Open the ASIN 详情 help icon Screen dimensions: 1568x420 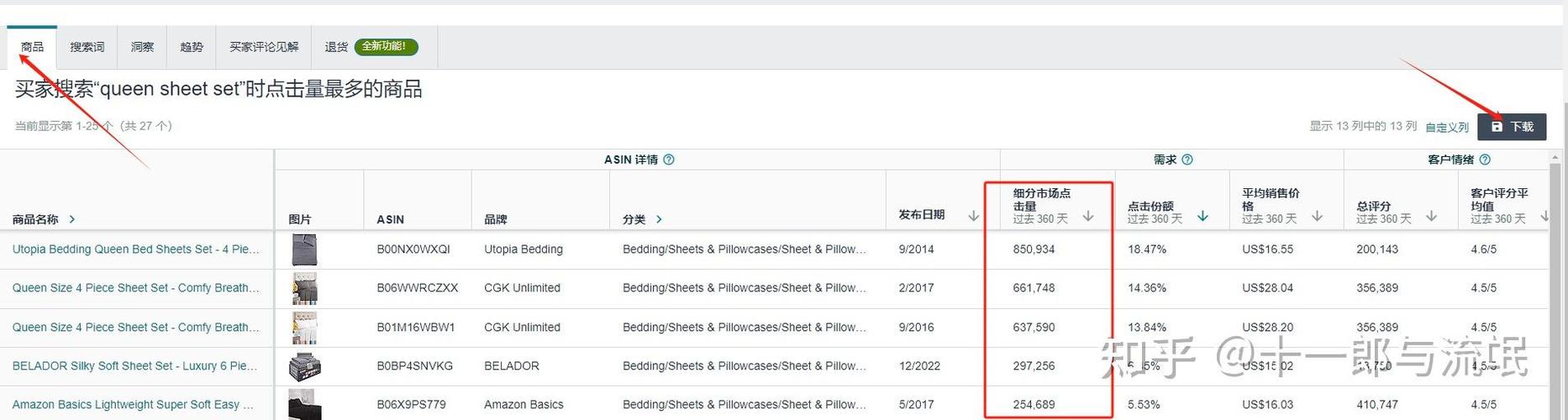point(669,160)
